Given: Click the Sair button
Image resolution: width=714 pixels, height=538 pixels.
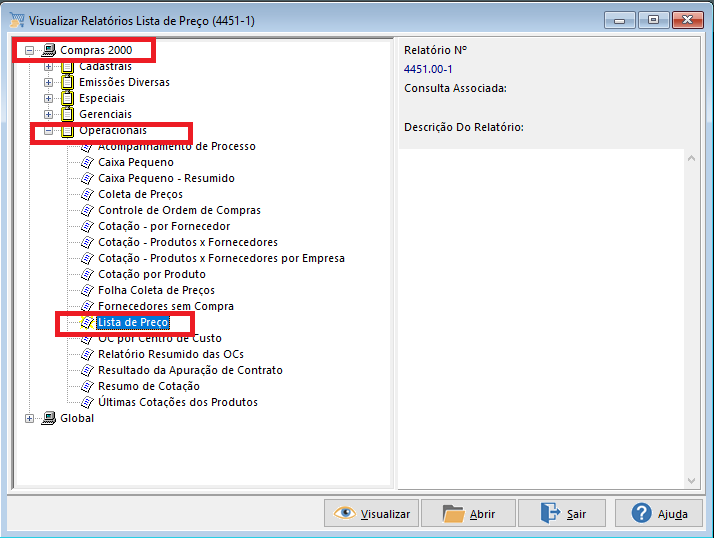Looking at the screenshot, I should click(562, 513).
